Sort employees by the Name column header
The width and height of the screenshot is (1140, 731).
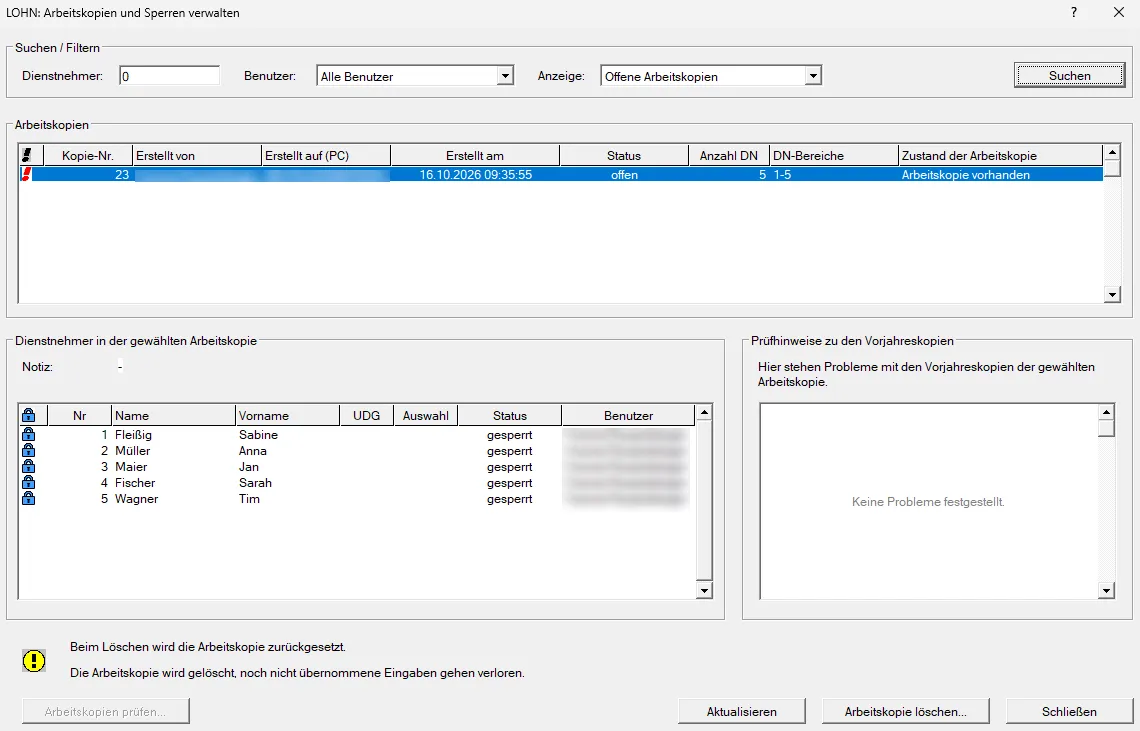(x=174, y=415)
